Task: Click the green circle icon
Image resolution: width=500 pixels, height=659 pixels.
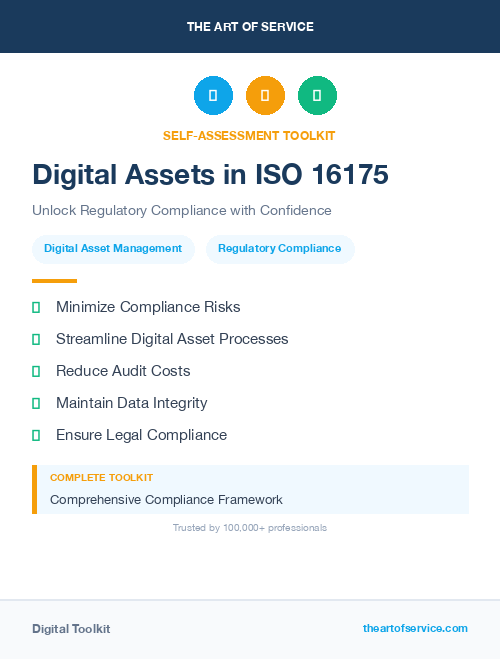Action: [317, 95]
